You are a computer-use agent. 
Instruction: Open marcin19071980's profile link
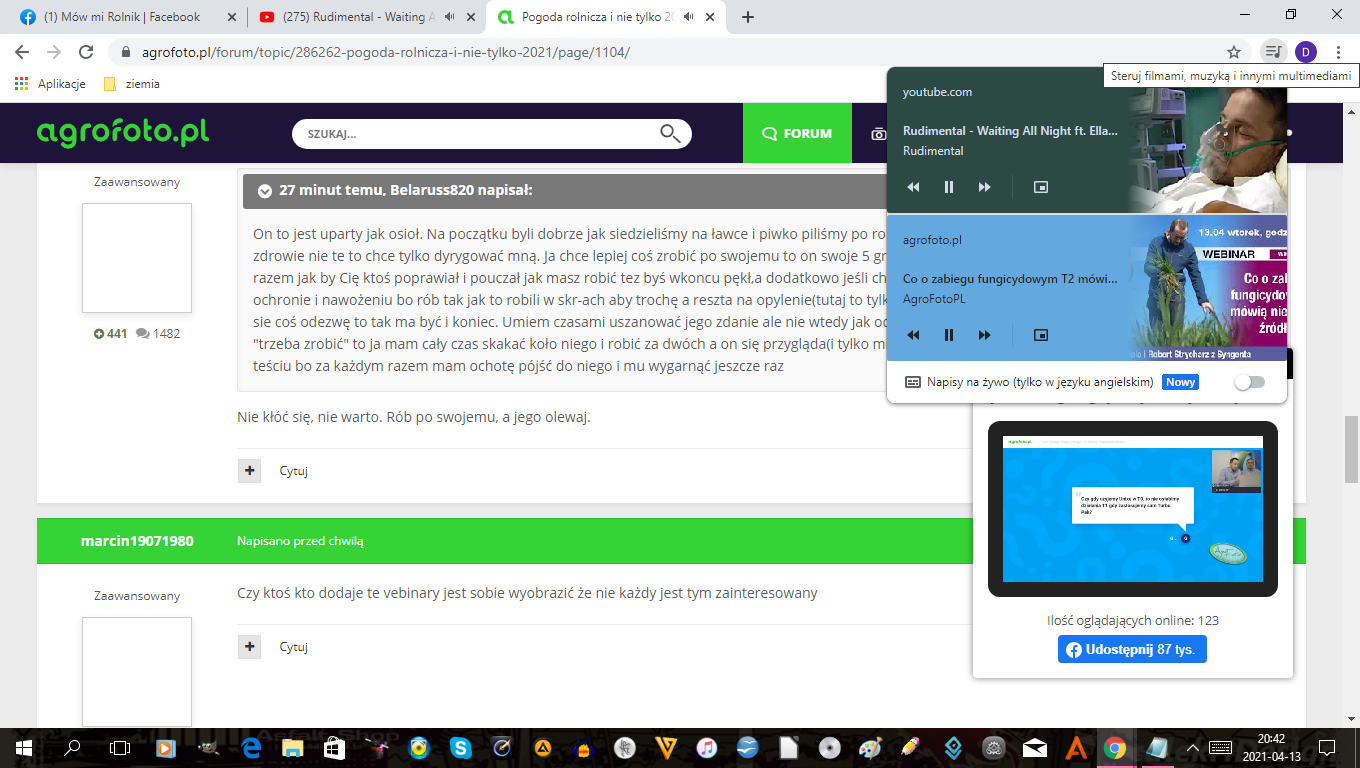coord(137,541)
